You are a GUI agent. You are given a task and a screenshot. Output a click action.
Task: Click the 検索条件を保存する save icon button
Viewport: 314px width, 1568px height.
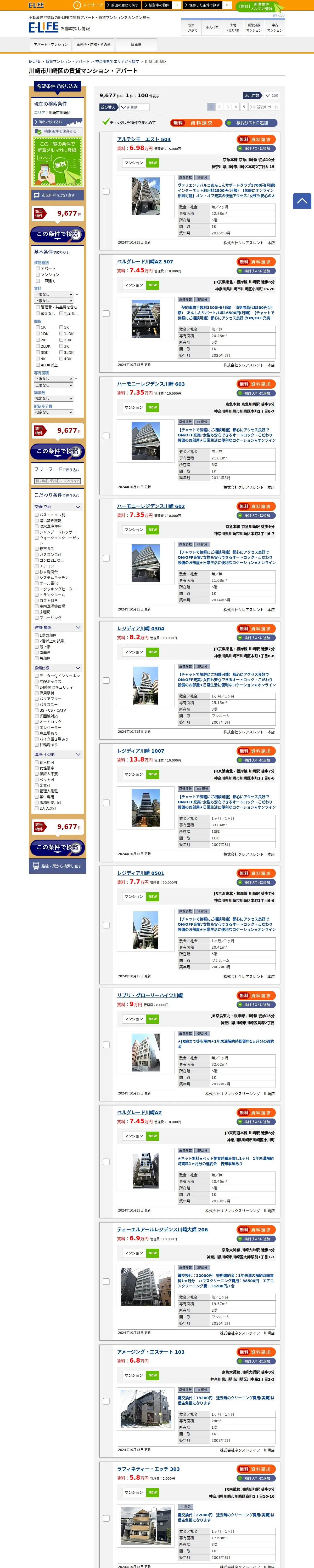tap(57, 131)
